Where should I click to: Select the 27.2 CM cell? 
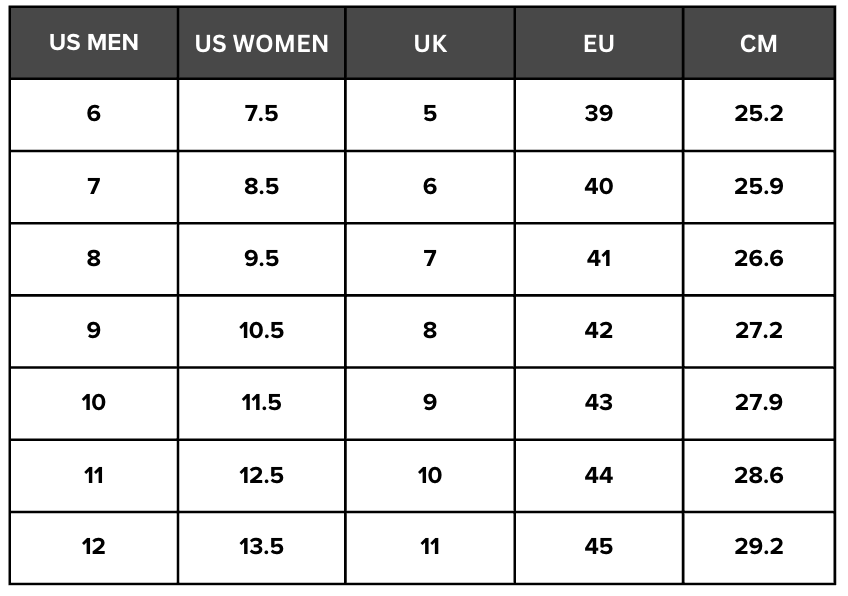pos(759,332)
